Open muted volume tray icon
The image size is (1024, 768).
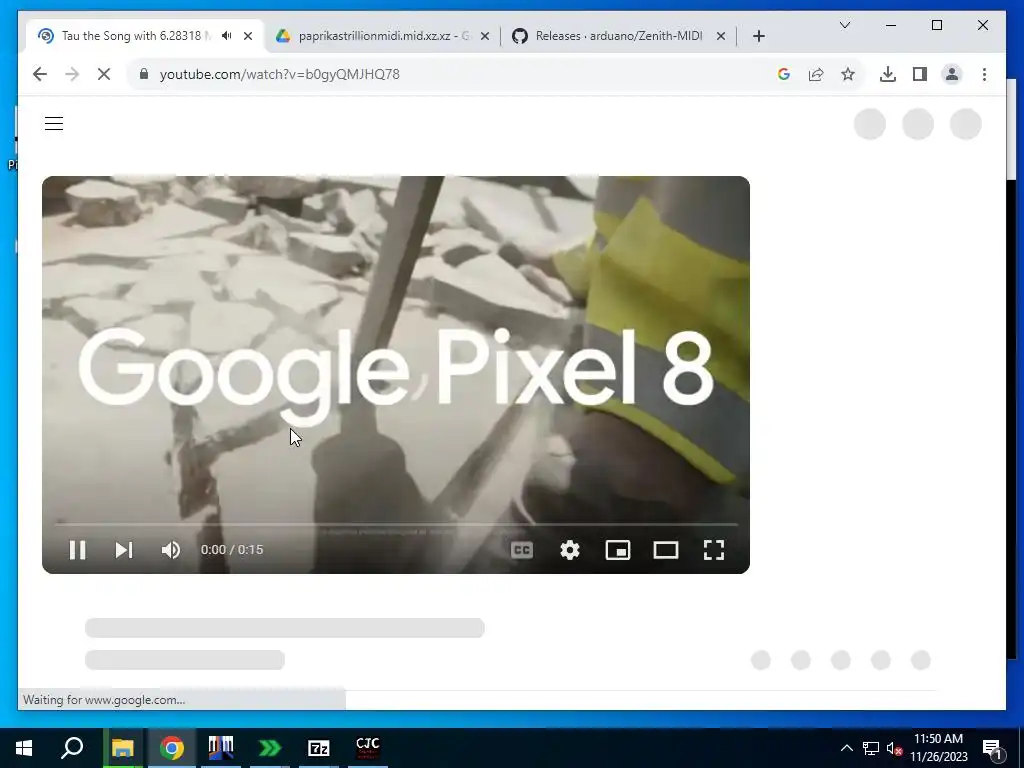(894, 748)
